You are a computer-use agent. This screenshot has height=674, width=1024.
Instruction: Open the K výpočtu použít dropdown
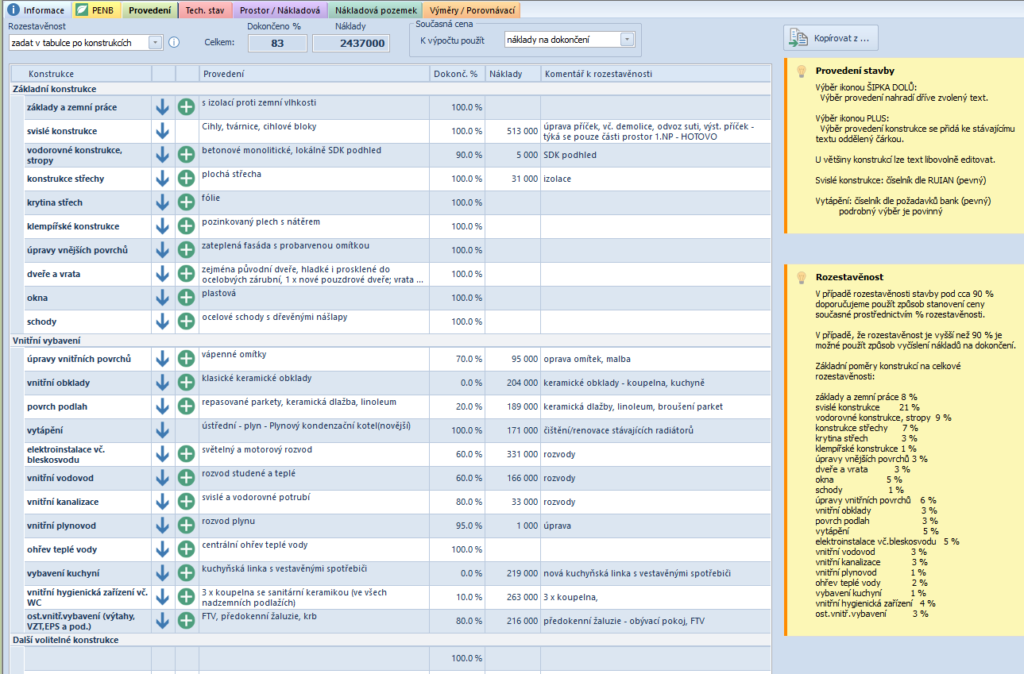point(627,40)
